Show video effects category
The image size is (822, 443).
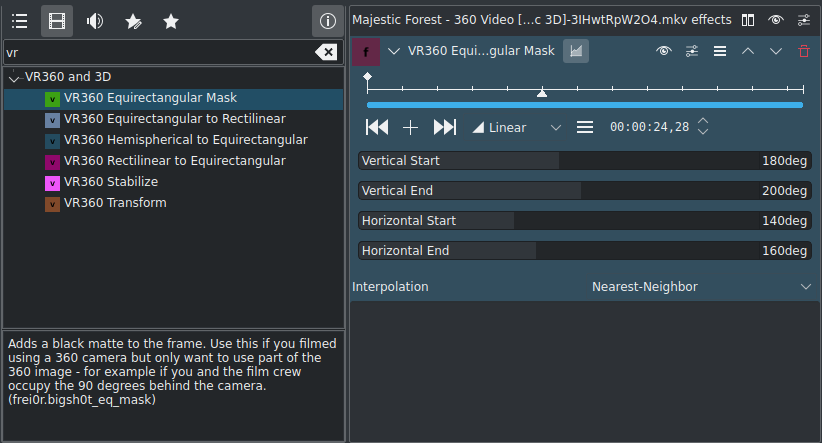[x=58, y=20]
